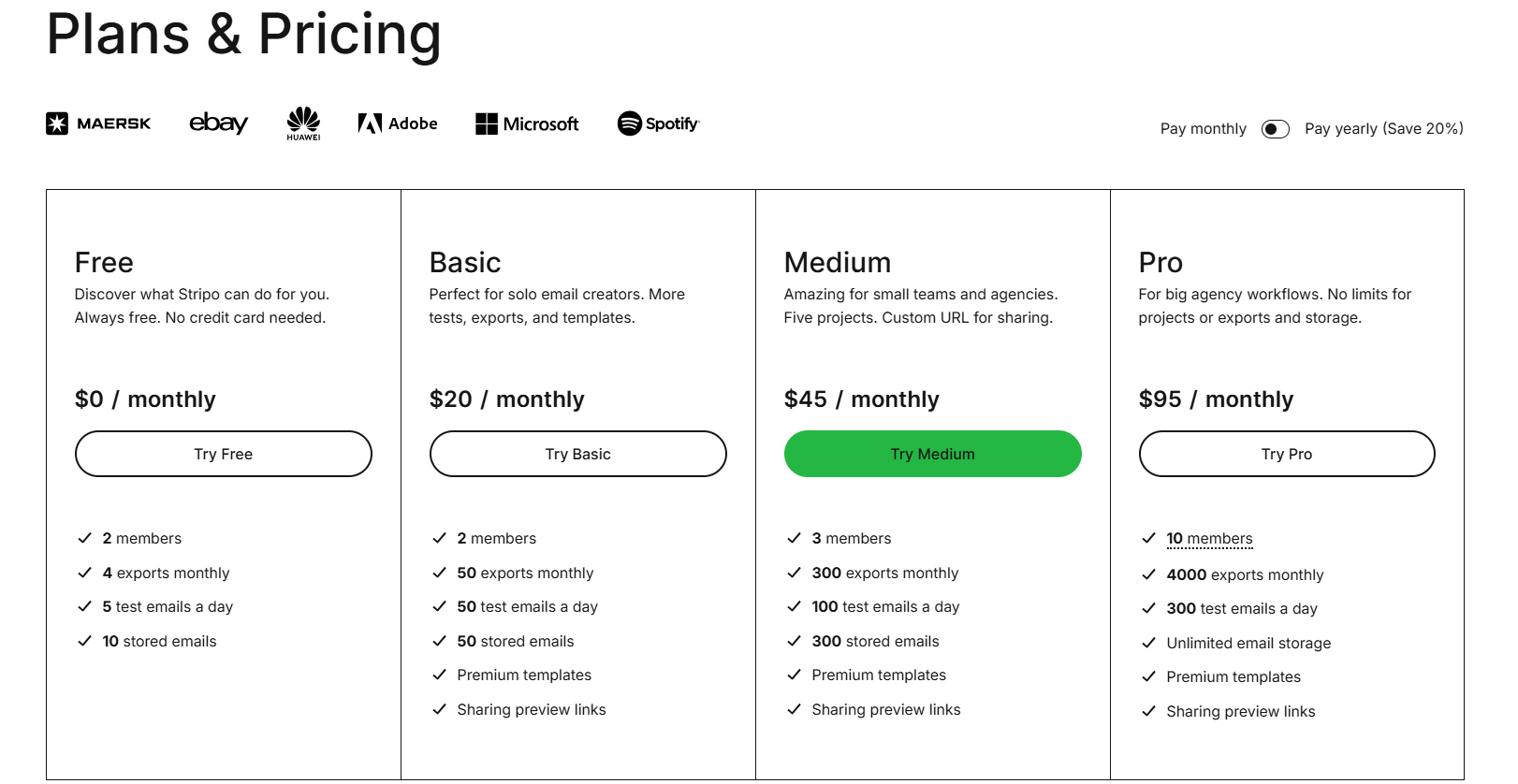Click the Pay monthly label

click(x=1202, y=128)
